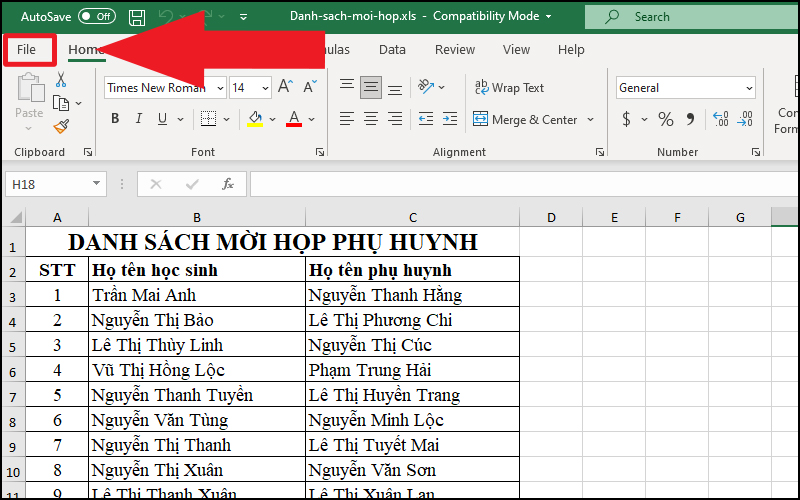Expand the Name Box dropdown arrow
Image resolution: width=800 pixels, height=500 pixels.
pyautogui.click(x=96, y=184)
